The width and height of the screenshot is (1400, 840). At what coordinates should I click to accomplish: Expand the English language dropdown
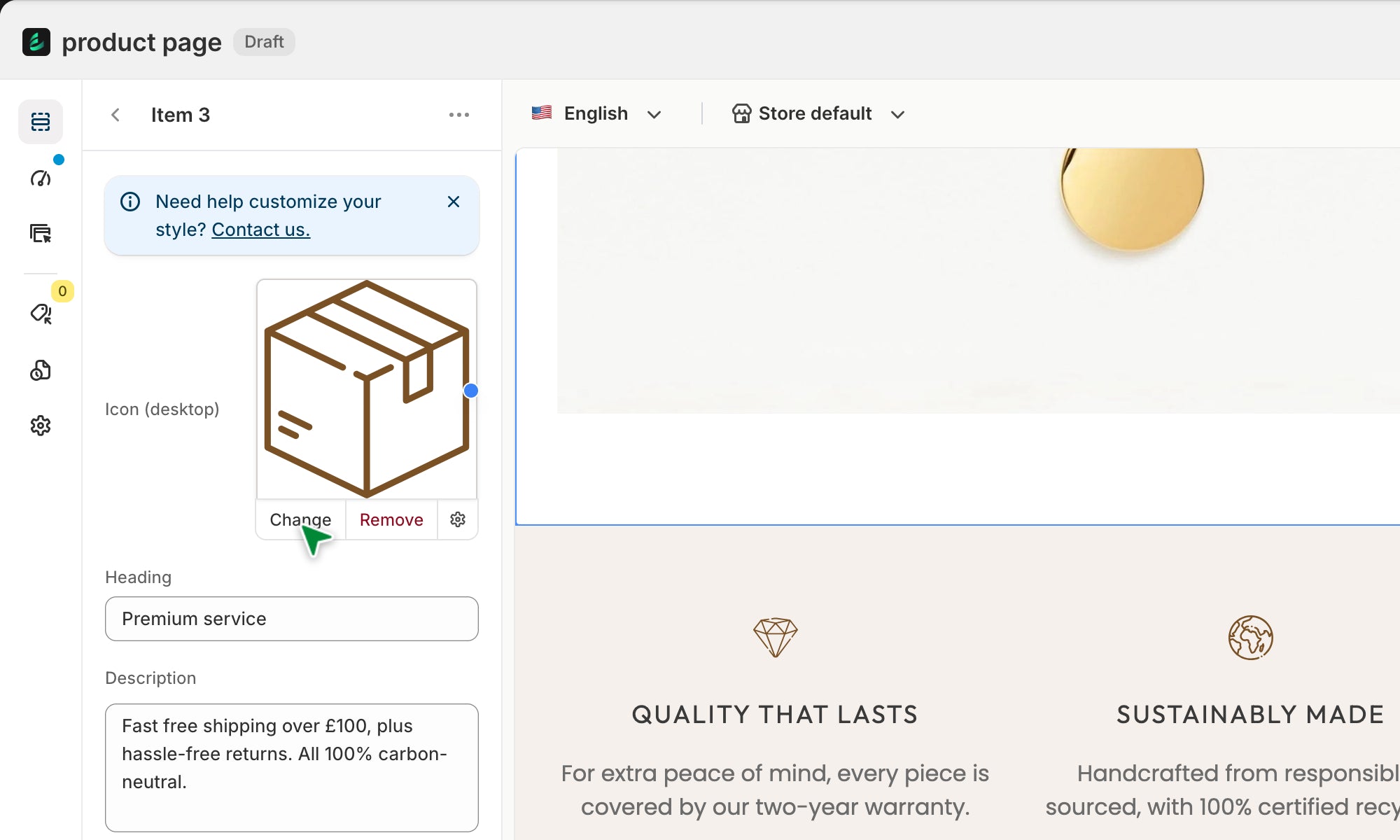[596, 113]
